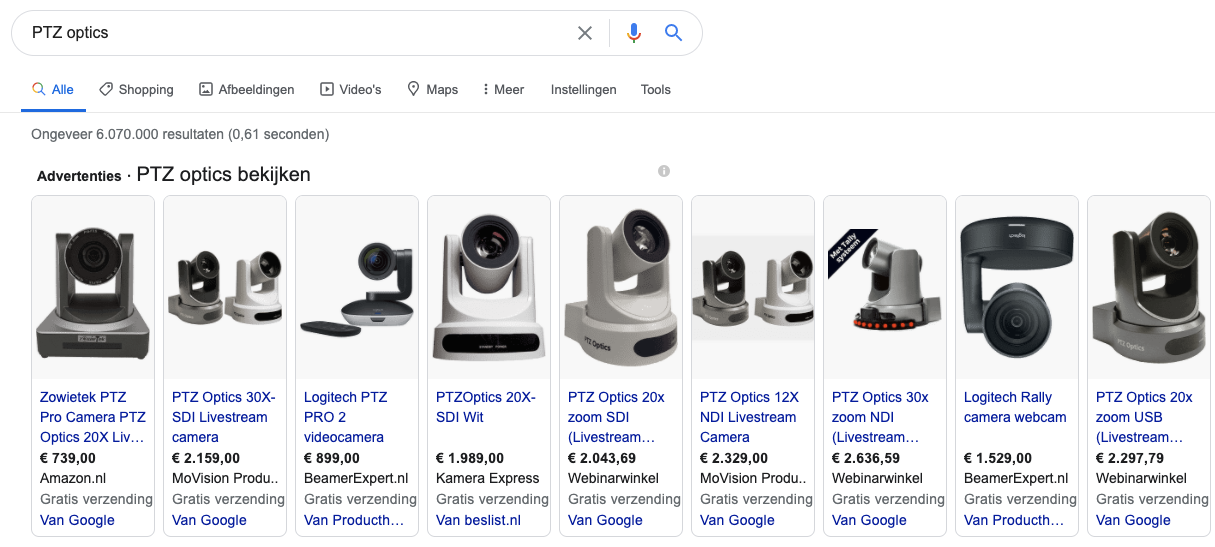
Task: Click the € 899,00 price
Action: 332,458
